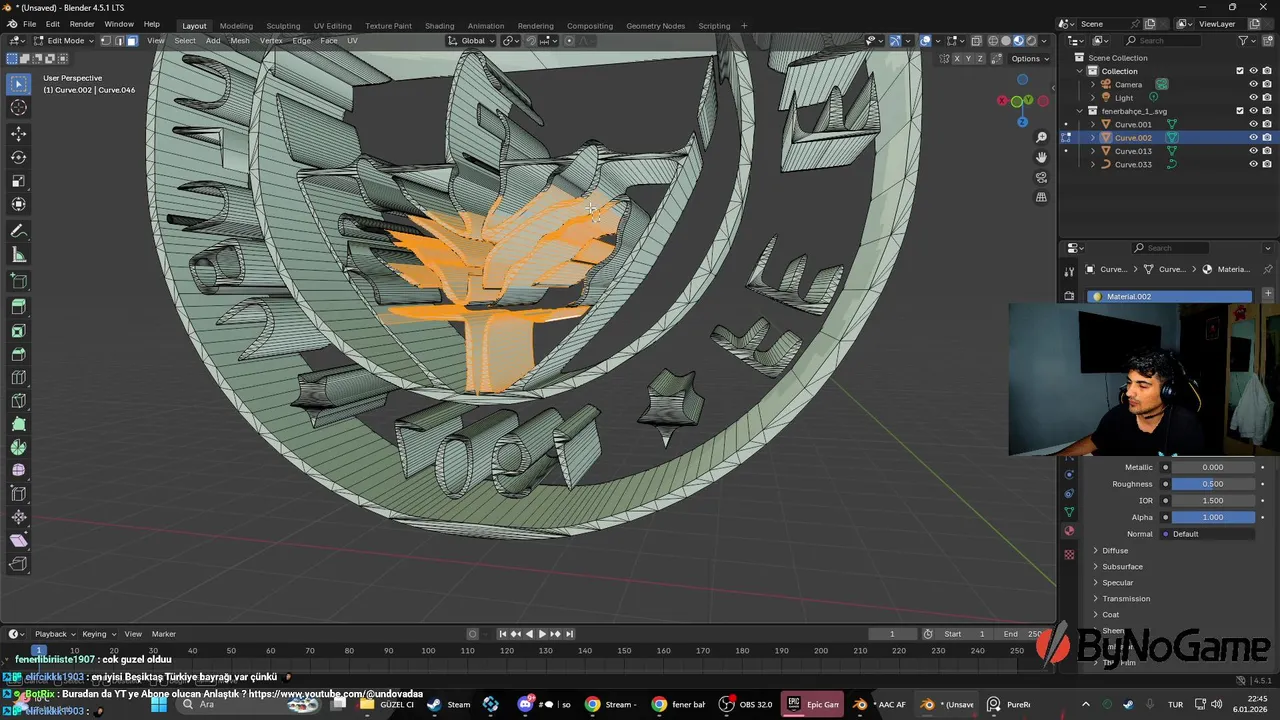Switch to rendered viewport shading
1280x720 pixels.
tap(1031, 41)
